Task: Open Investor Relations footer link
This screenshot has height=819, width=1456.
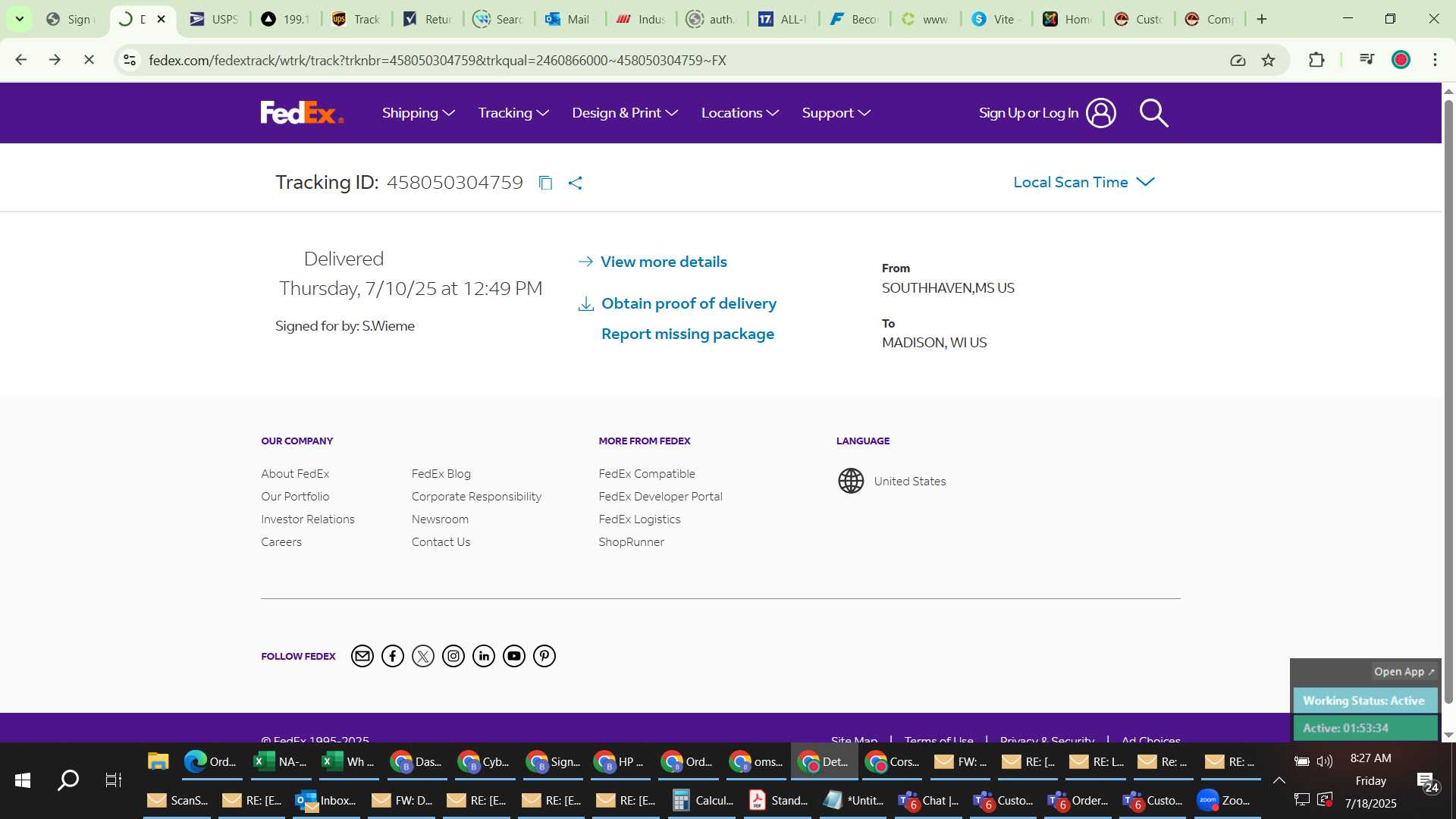Action: (x=308, y=519)
